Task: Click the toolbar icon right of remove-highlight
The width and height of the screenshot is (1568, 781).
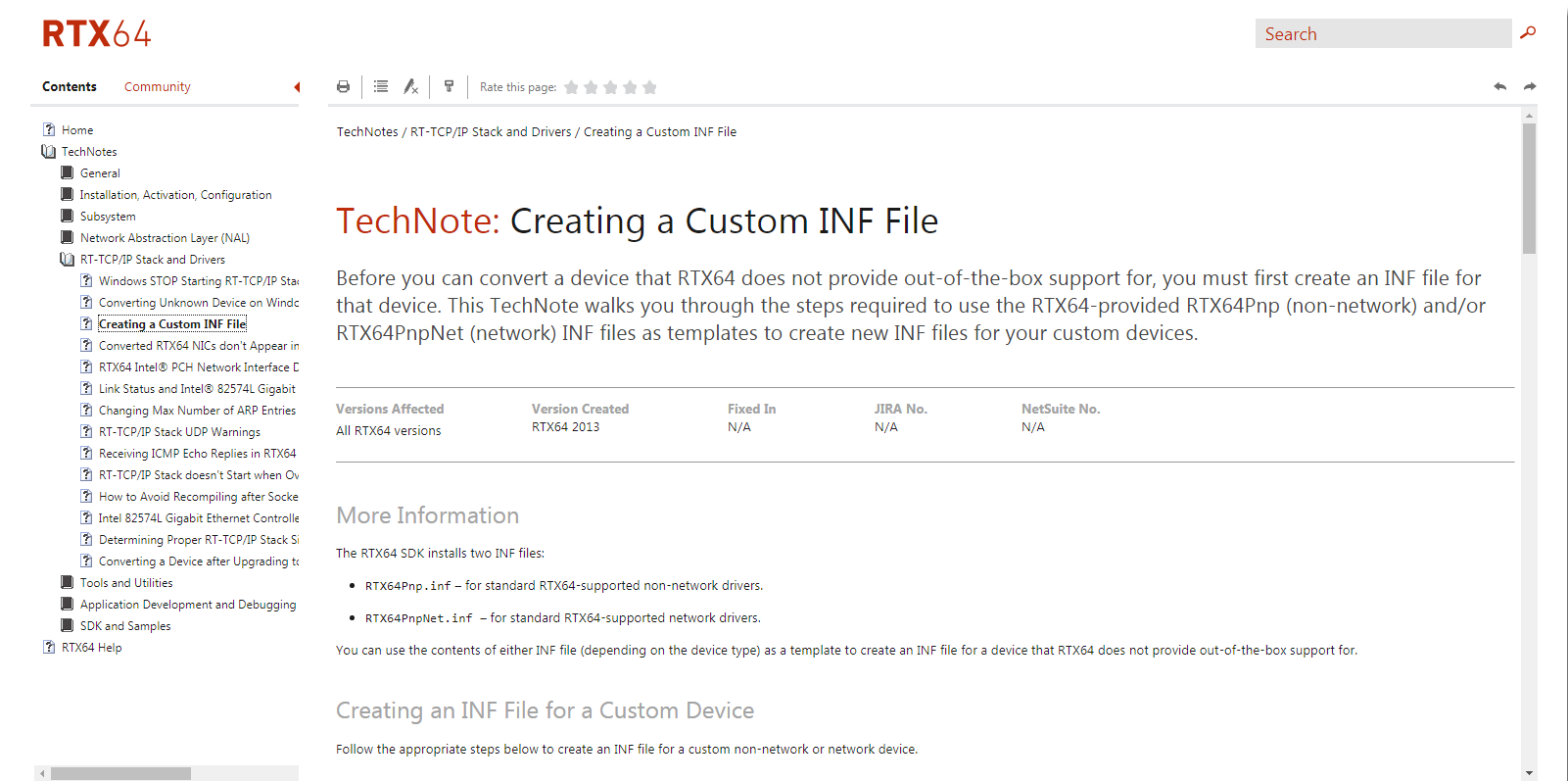Action: click(x=449, y=86)
